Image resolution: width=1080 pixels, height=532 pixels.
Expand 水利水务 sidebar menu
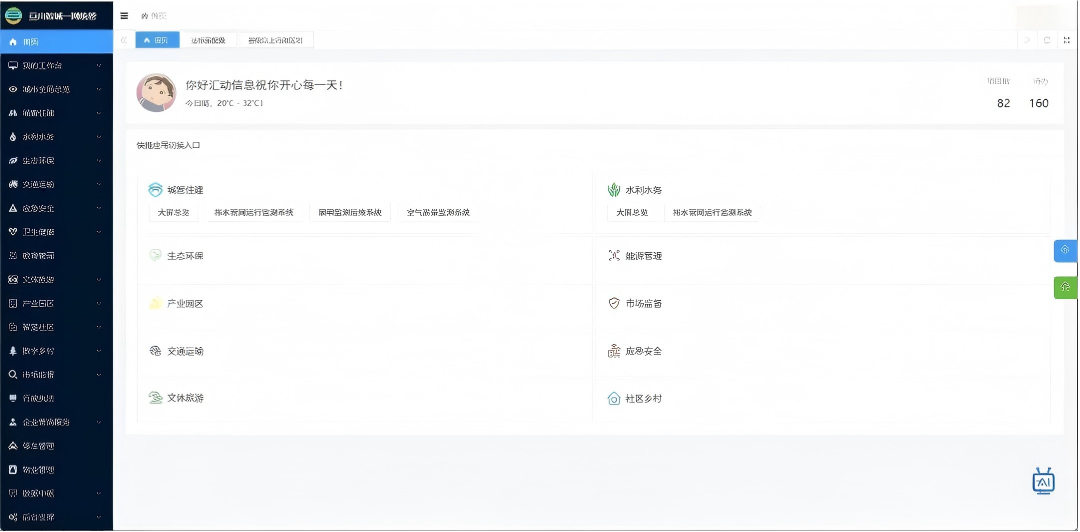coord(56,137)
